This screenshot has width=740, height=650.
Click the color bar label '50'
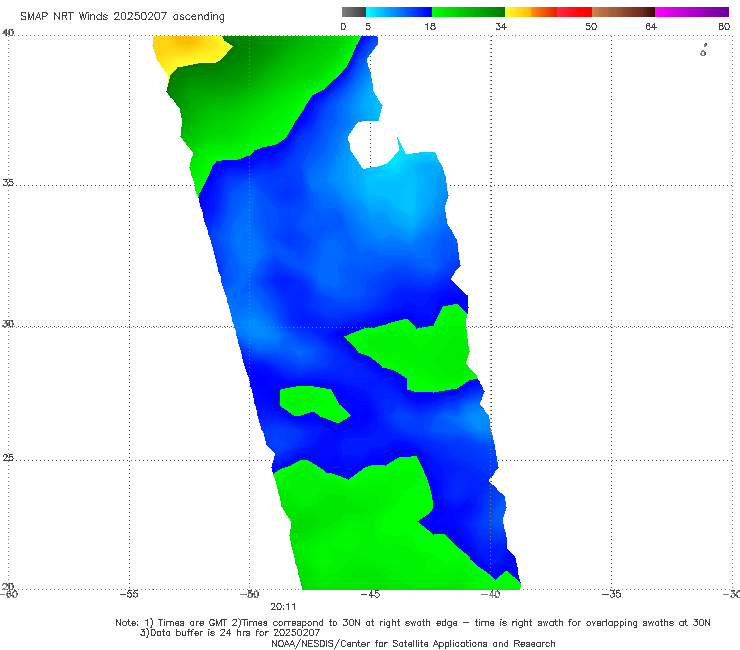click(591, 26)
